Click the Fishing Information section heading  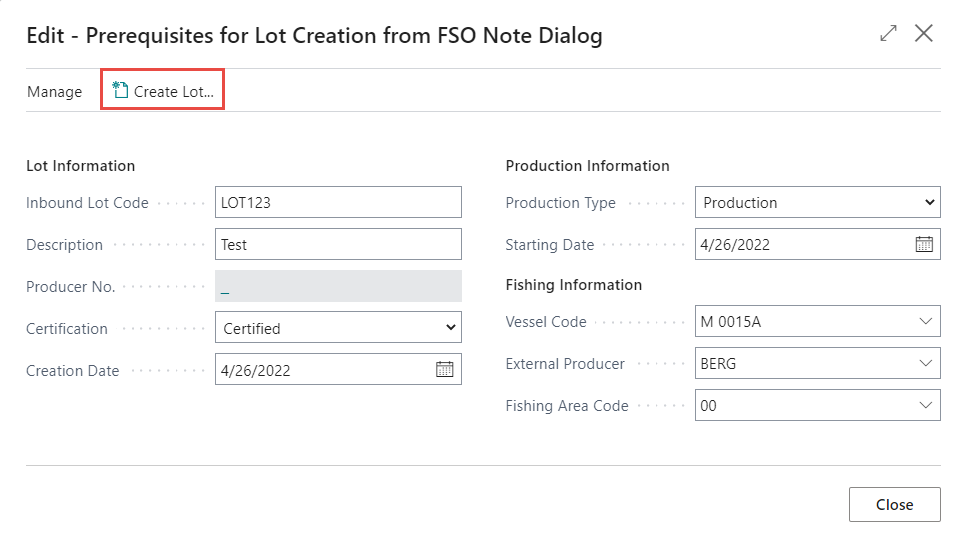(573, 285)
